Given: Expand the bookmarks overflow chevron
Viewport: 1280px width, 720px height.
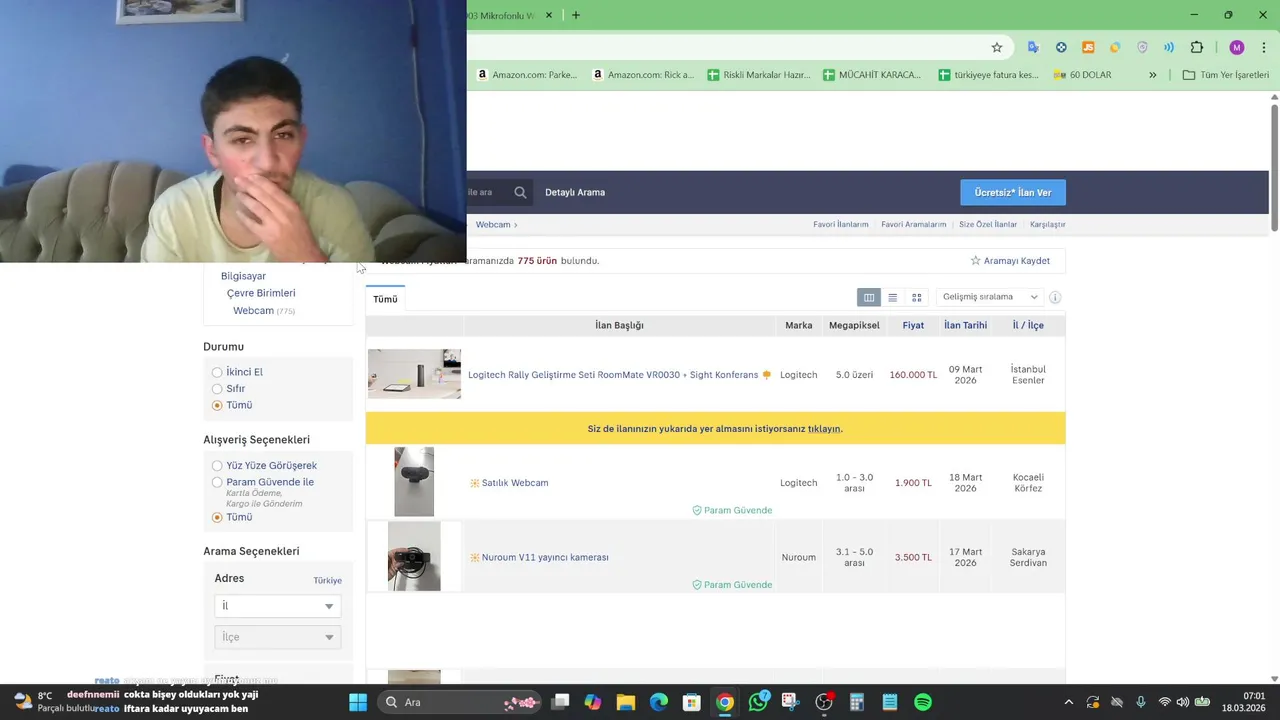Looking at the screenshot, I should click(x=1152, y=75).
